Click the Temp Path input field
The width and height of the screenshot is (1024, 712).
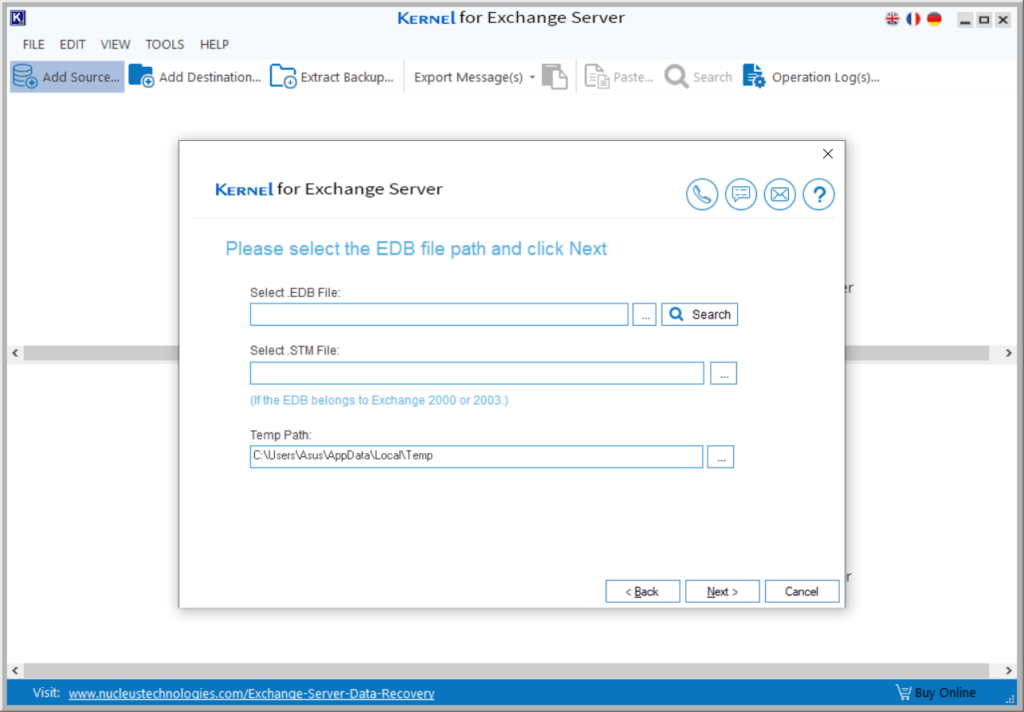476,456
